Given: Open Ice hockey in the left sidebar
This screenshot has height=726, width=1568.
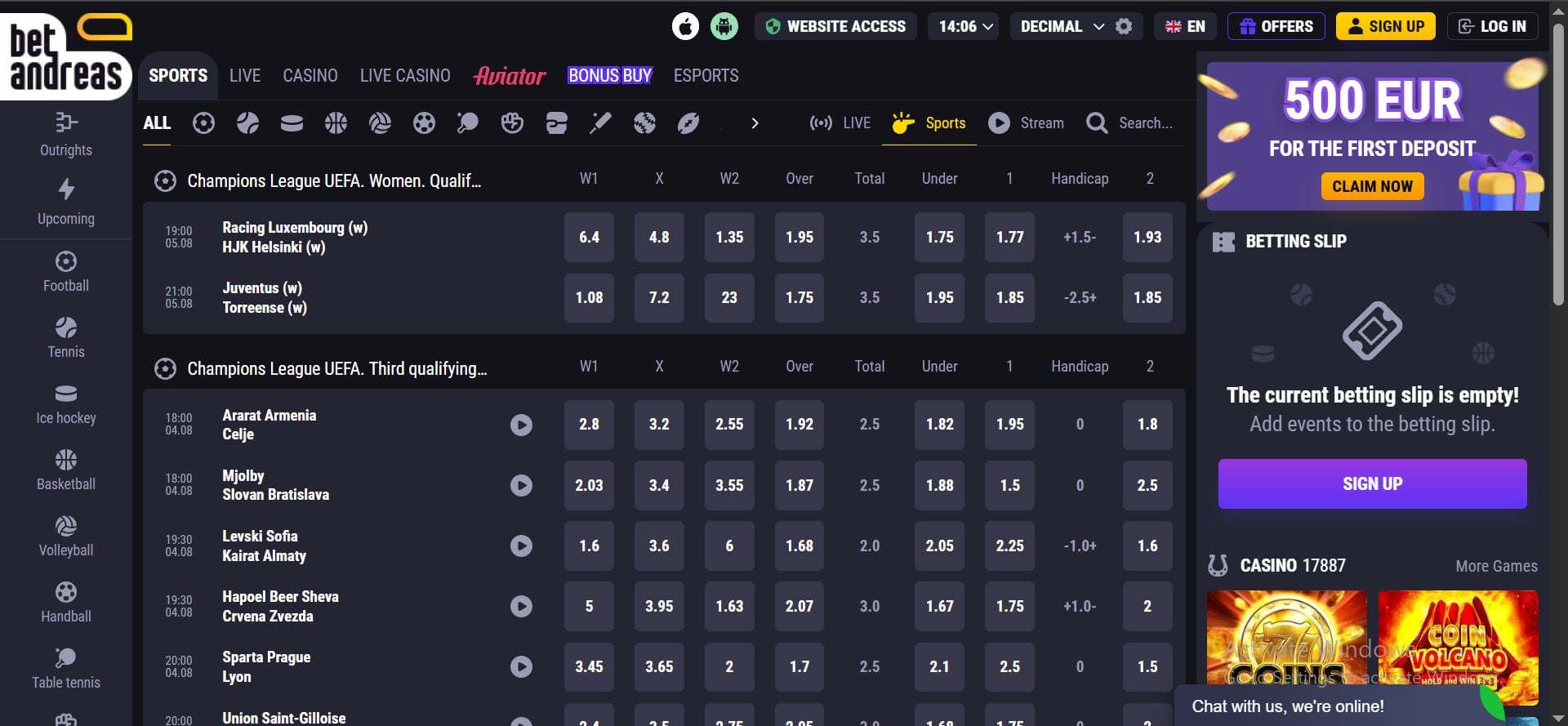Looking at the screenshot, I should pyautogui.click(x=66, y=404).
